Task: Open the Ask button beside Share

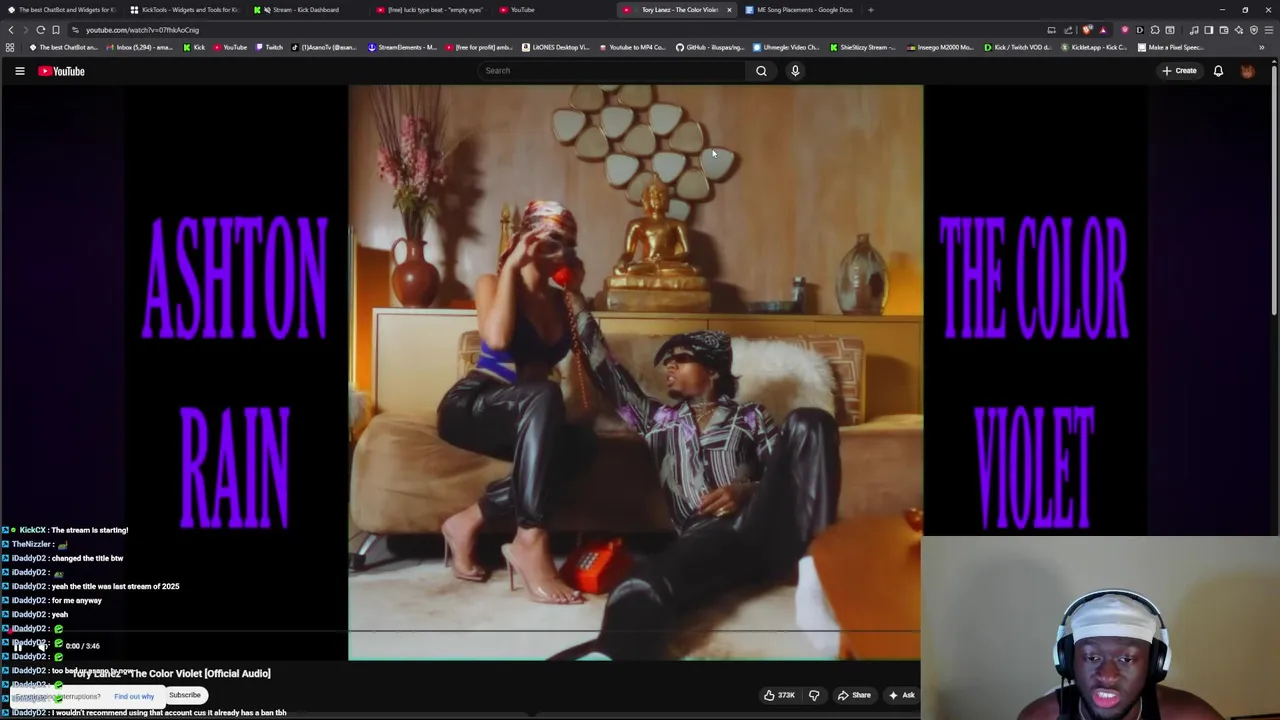Action: pos(902,695)
